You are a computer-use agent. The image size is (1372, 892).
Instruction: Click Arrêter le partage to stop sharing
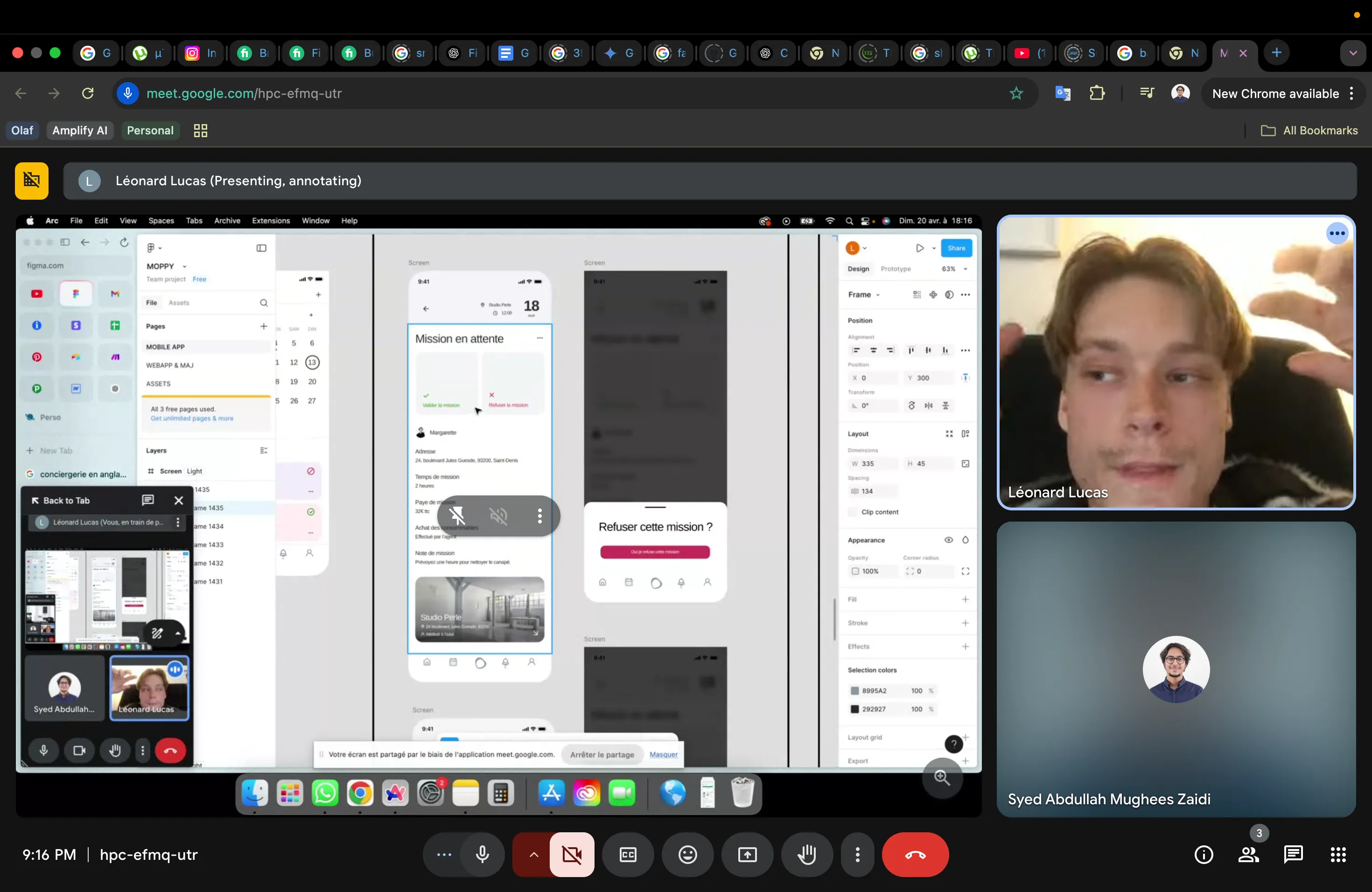click(x=602, y=754)
